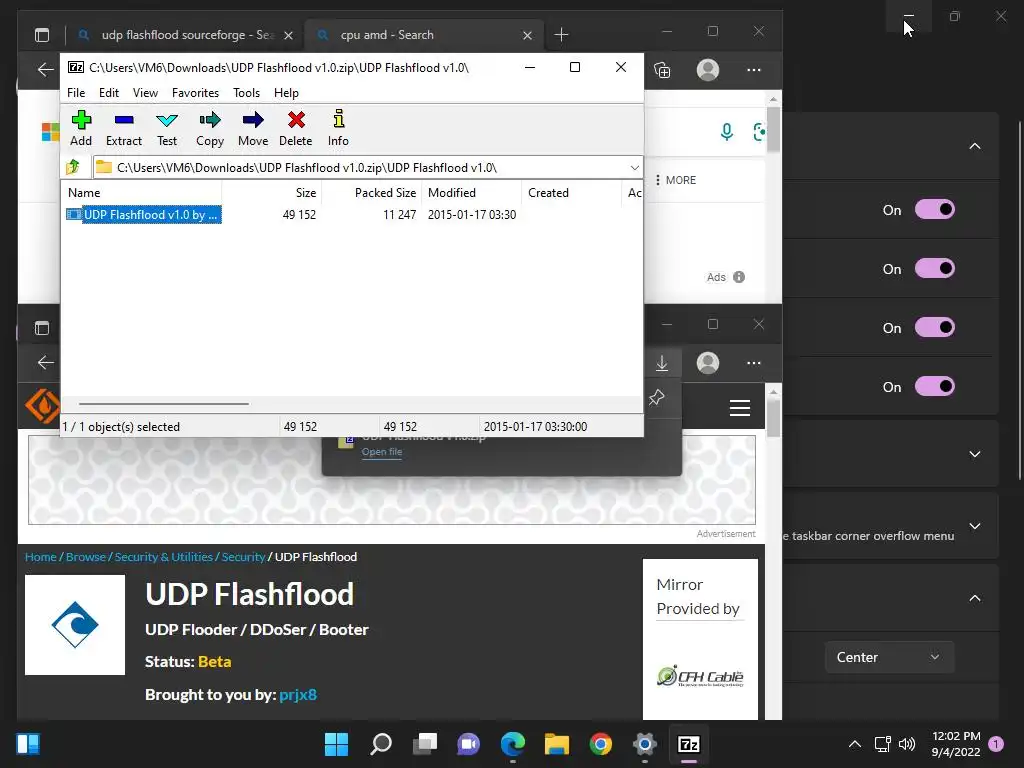Screen dimensions: 1024x768
Task: Click the Open file link
Action: point(382,451)
